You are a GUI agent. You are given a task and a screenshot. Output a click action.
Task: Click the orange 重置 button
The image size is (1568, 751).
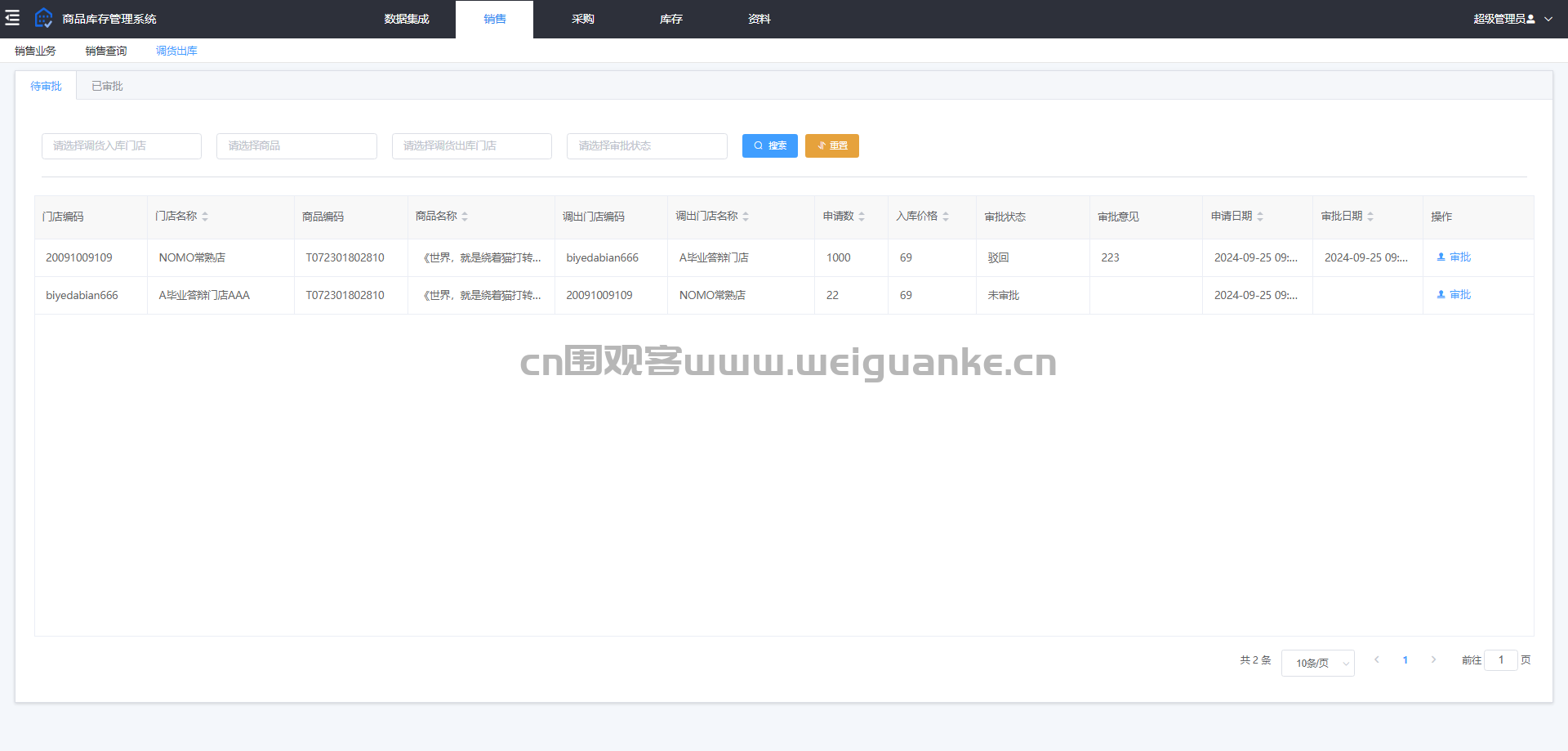tap(832, 145)
